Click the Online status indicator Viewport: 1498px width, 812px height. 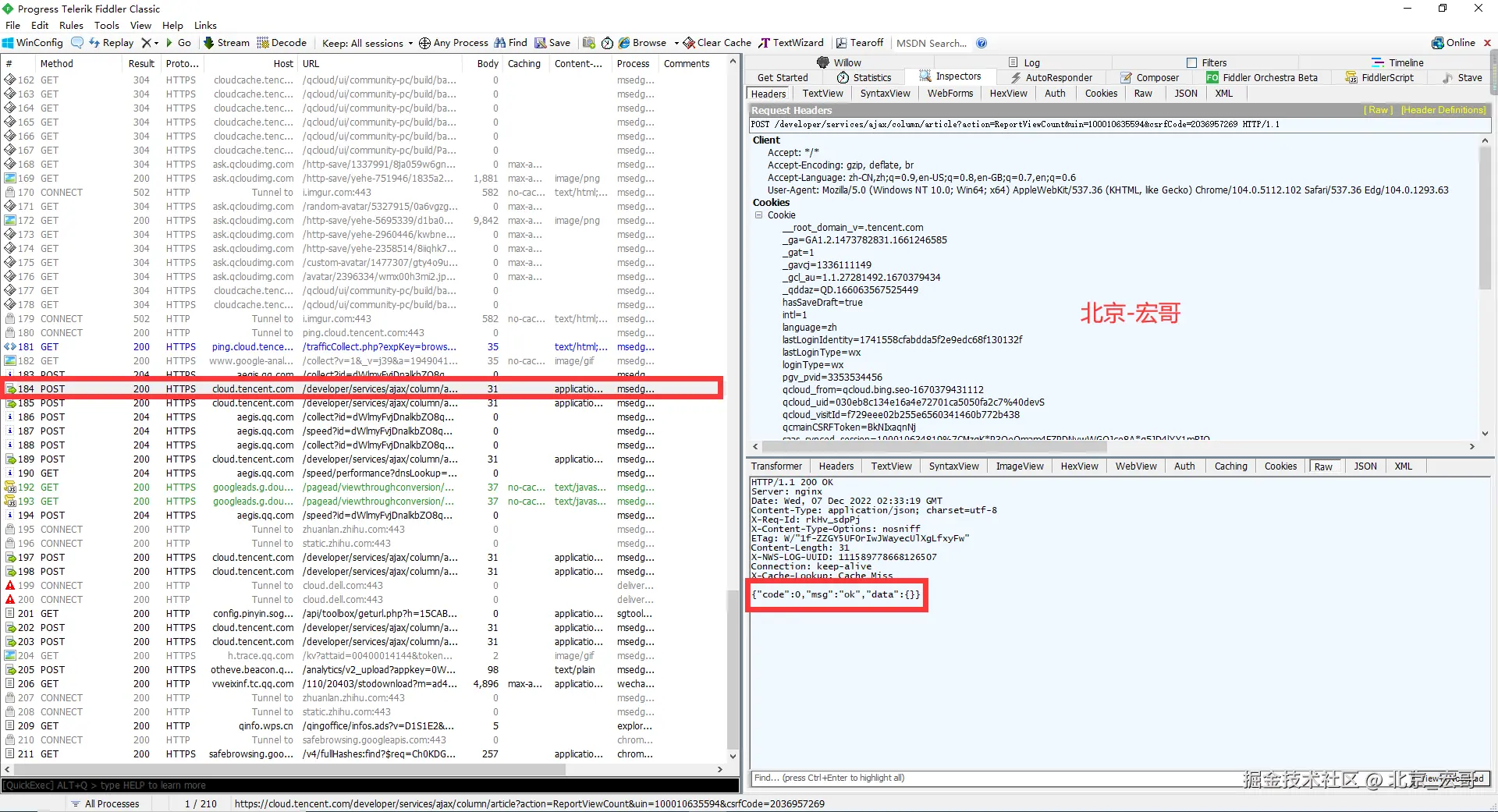click(x=1454, y=43)
